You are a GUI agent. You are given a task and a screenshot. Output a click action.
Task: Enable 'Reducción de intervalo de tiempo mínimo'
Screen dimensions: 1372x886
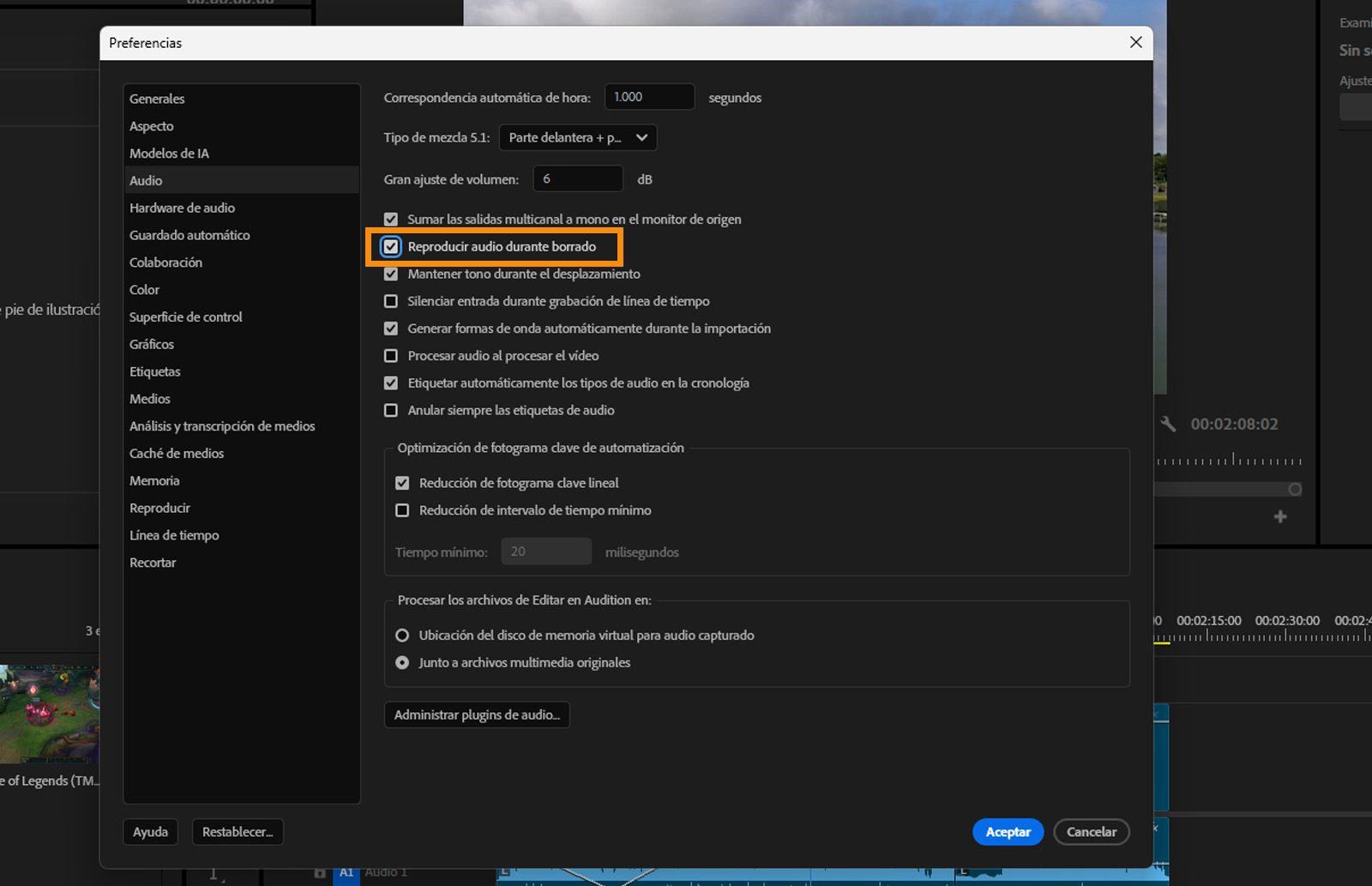402,509
